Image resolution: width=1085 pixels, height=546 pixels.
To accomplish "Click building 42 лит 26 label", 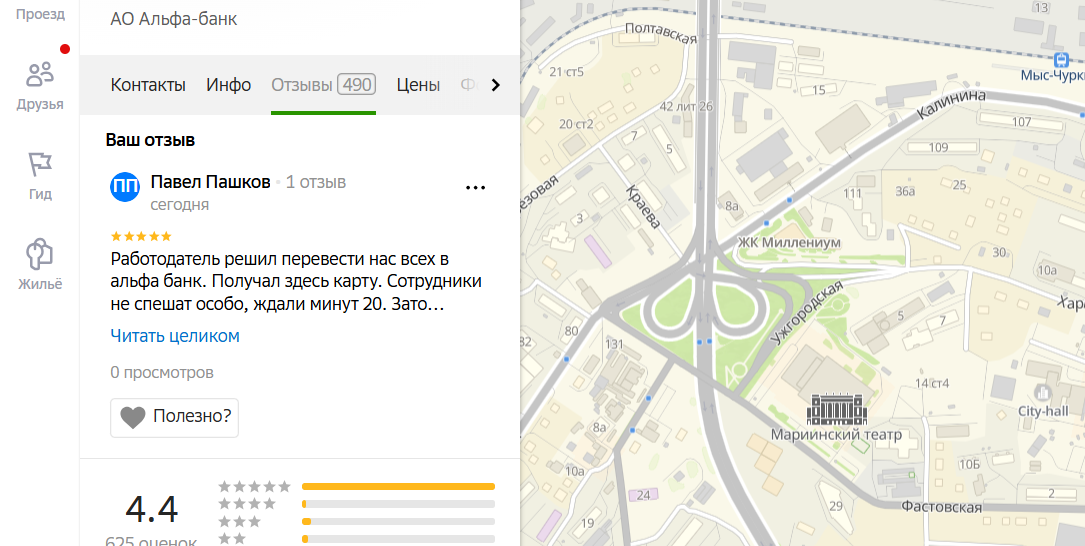I will pyautogui.click(x=686, y=107).
